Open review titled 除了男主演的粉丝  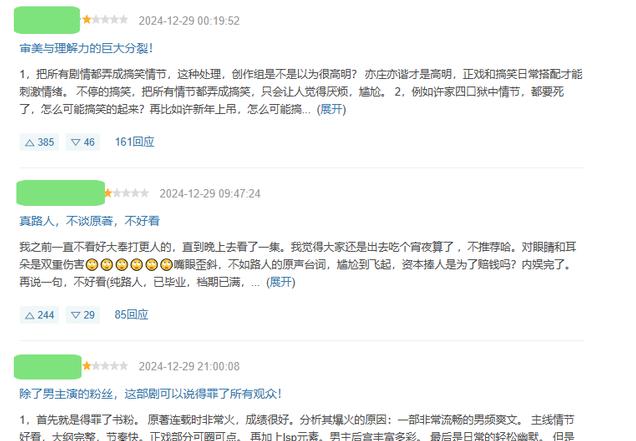coord(150,394)
